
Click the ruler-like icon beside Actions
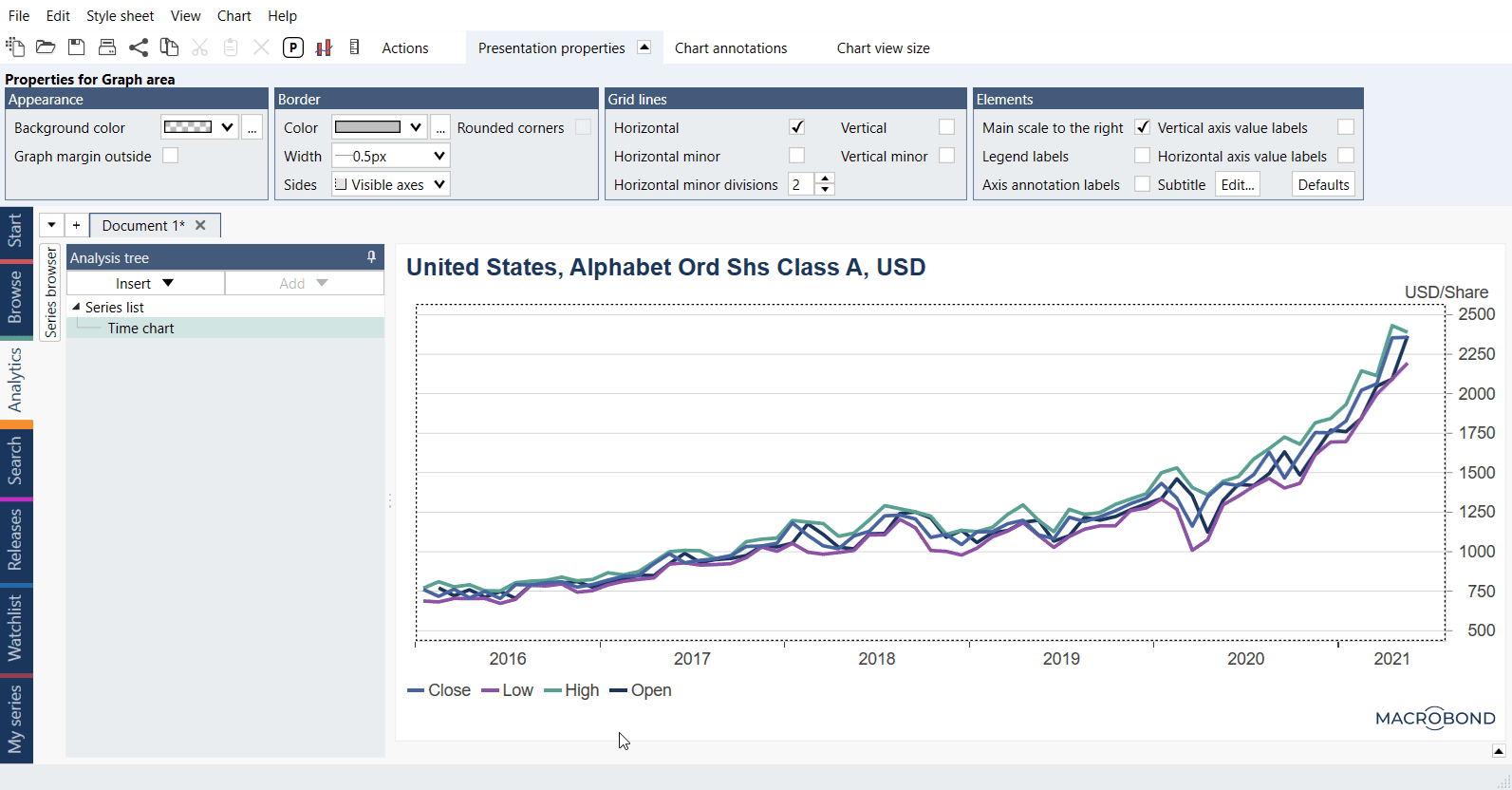(x=354, y=47)
